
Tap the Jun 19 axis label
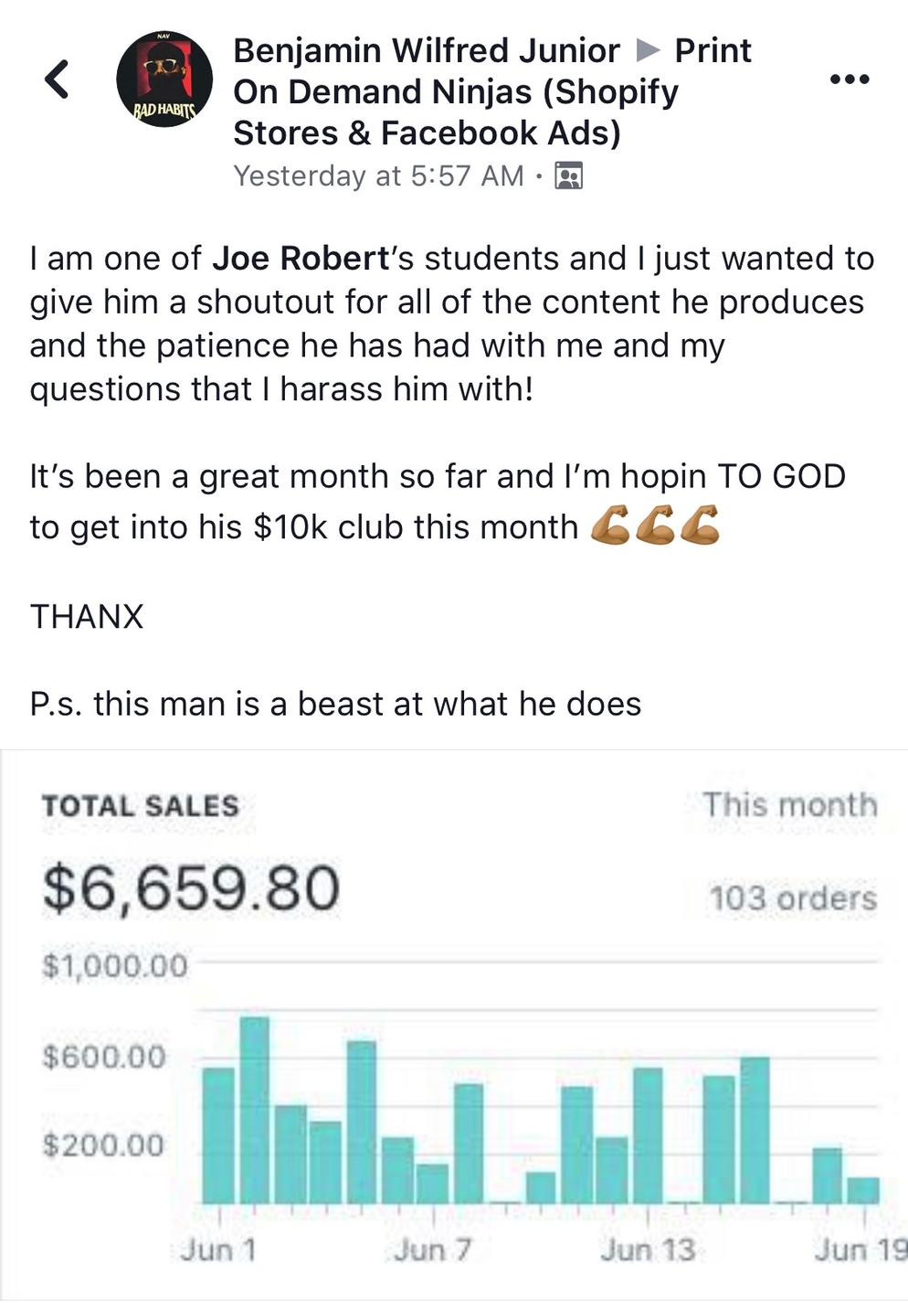pos(860,1249)
